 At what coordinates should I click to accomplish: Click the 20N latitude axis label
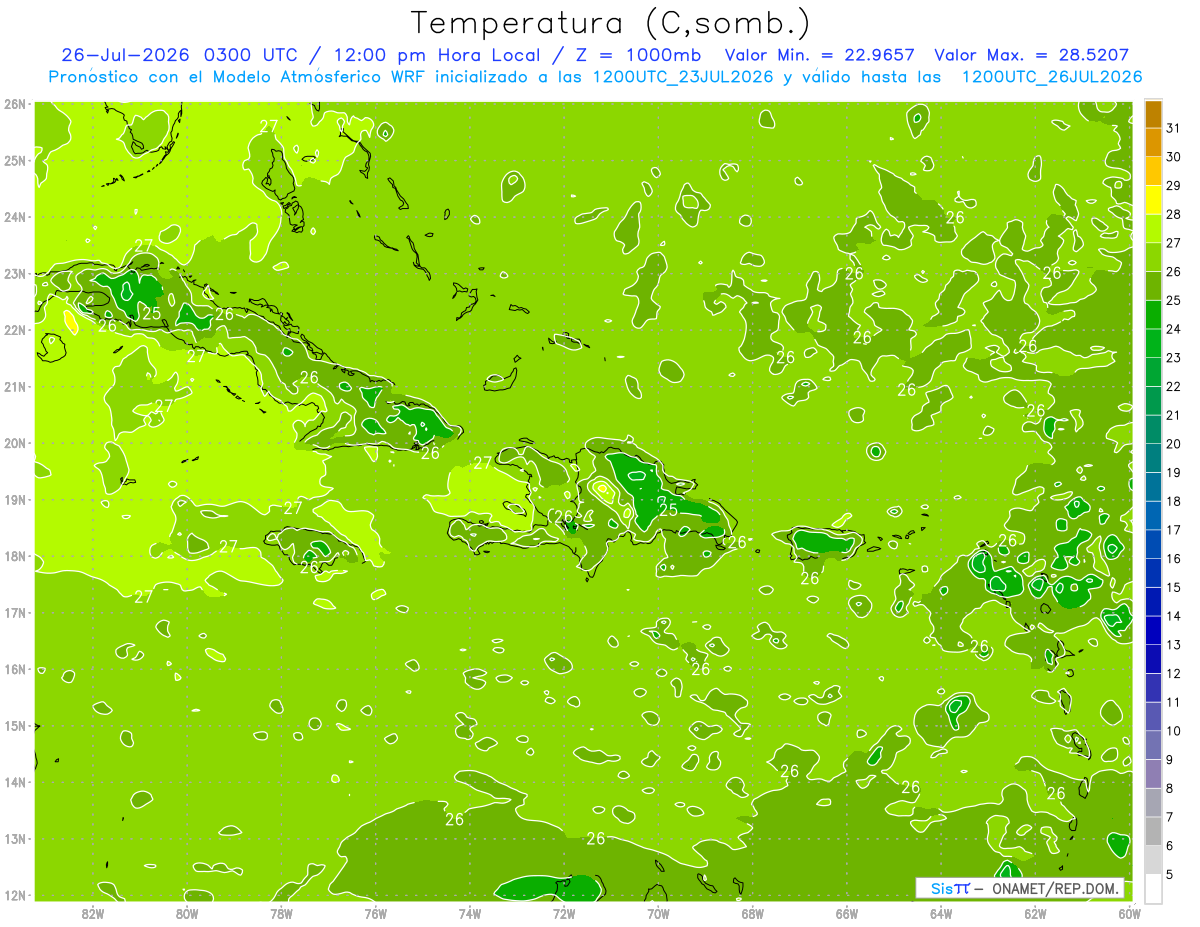pos(15,443)
